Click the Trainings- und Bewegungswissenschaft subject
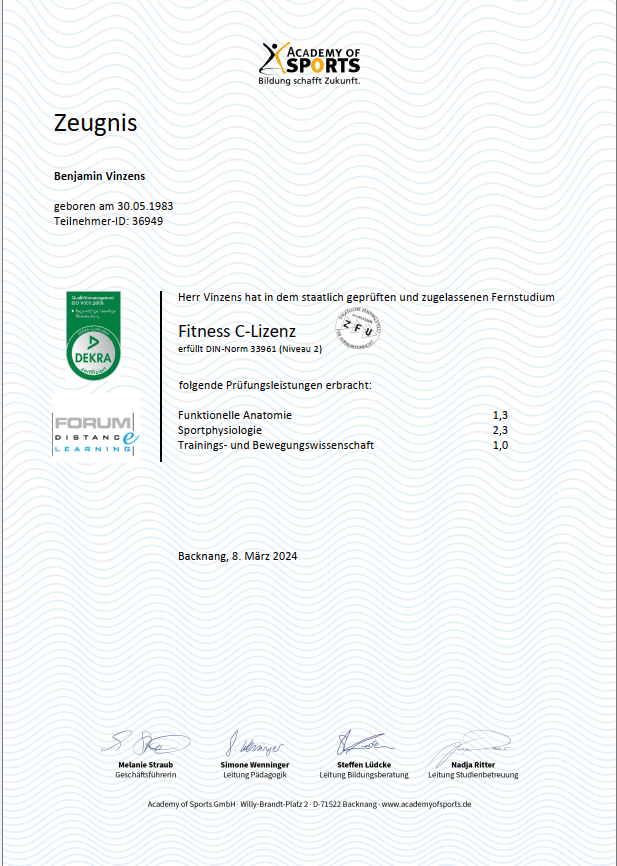617x866 pixels. 276,445
